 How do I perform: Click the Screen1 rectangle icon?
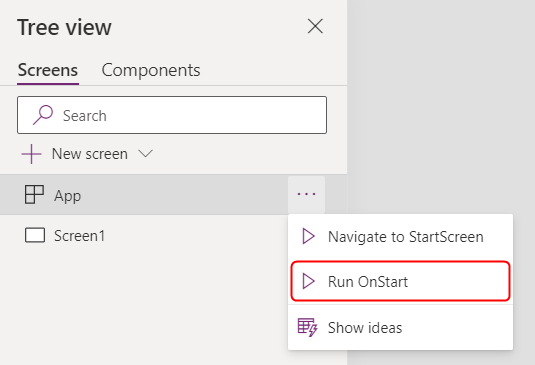pos(35,235)
